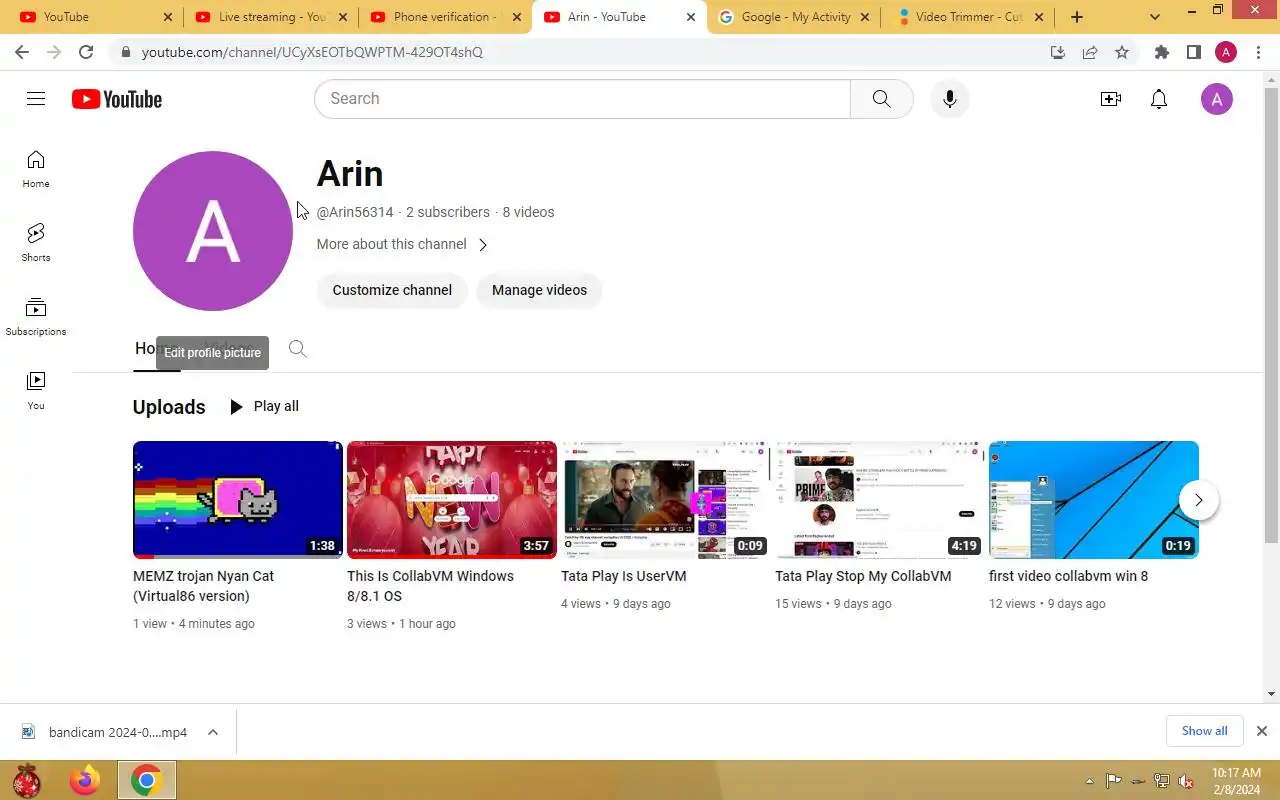Click the volume icon in system tray
Screen dimensions: 1280x800
click(1186, 781)
